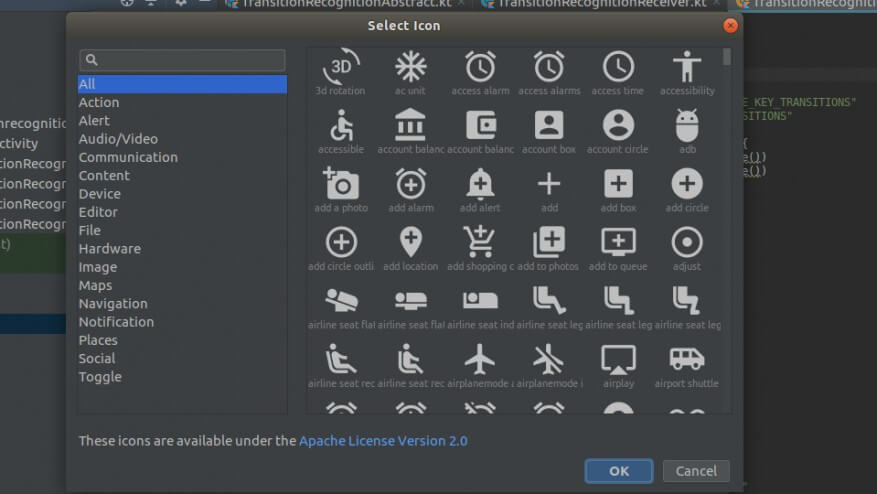Screen dimensions: 877x494
Task: Choose the account balance wallet icon
Action: click(481, 125)
